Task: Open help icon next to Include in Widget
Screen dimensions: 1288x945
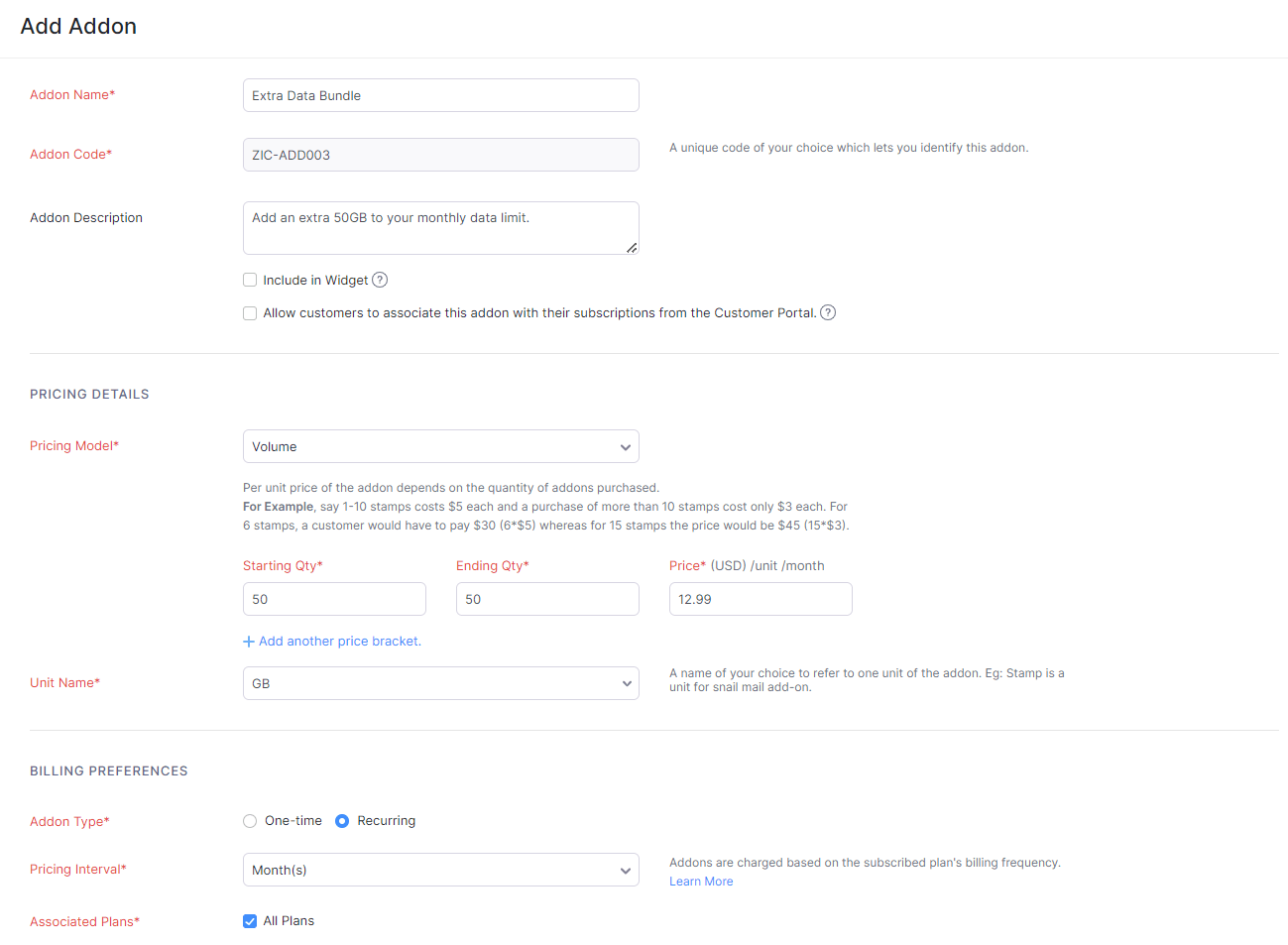Action: [x=380, y=280]
